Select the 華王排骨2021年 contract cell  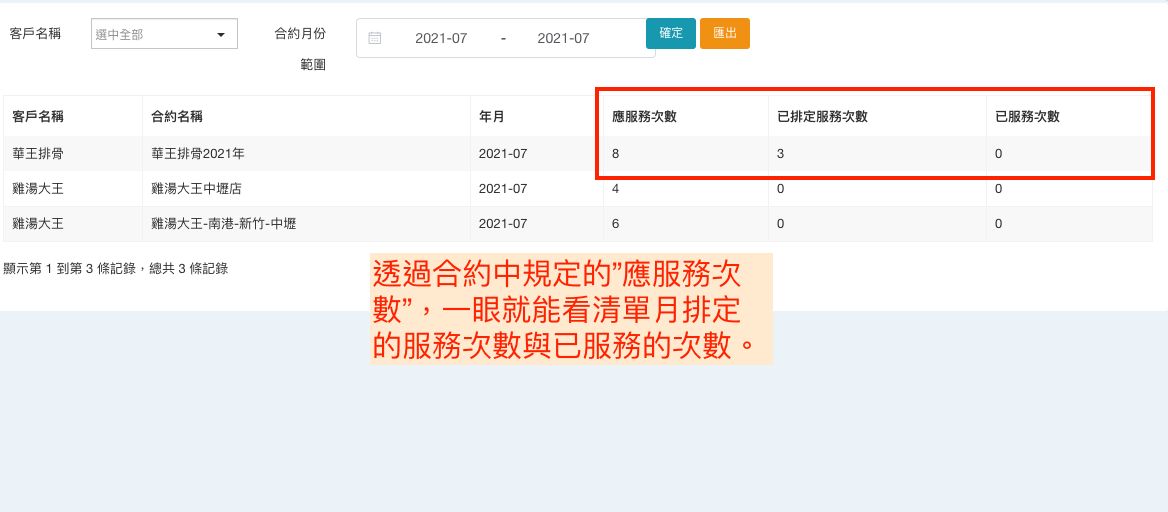(x=198, y=154)
